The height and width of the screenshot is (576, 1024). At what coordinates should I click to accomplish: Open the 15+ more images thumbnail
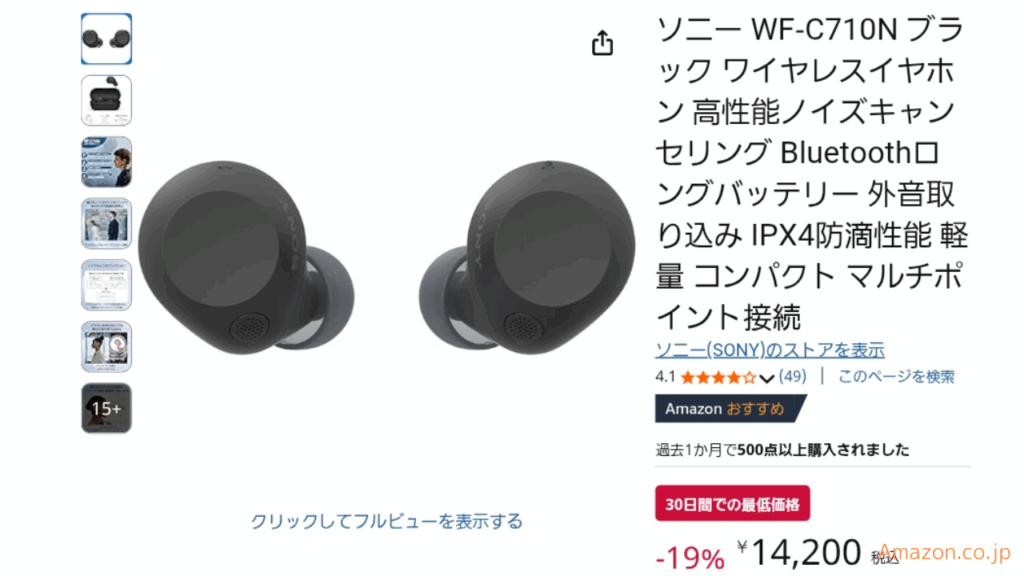coord(106,408)
